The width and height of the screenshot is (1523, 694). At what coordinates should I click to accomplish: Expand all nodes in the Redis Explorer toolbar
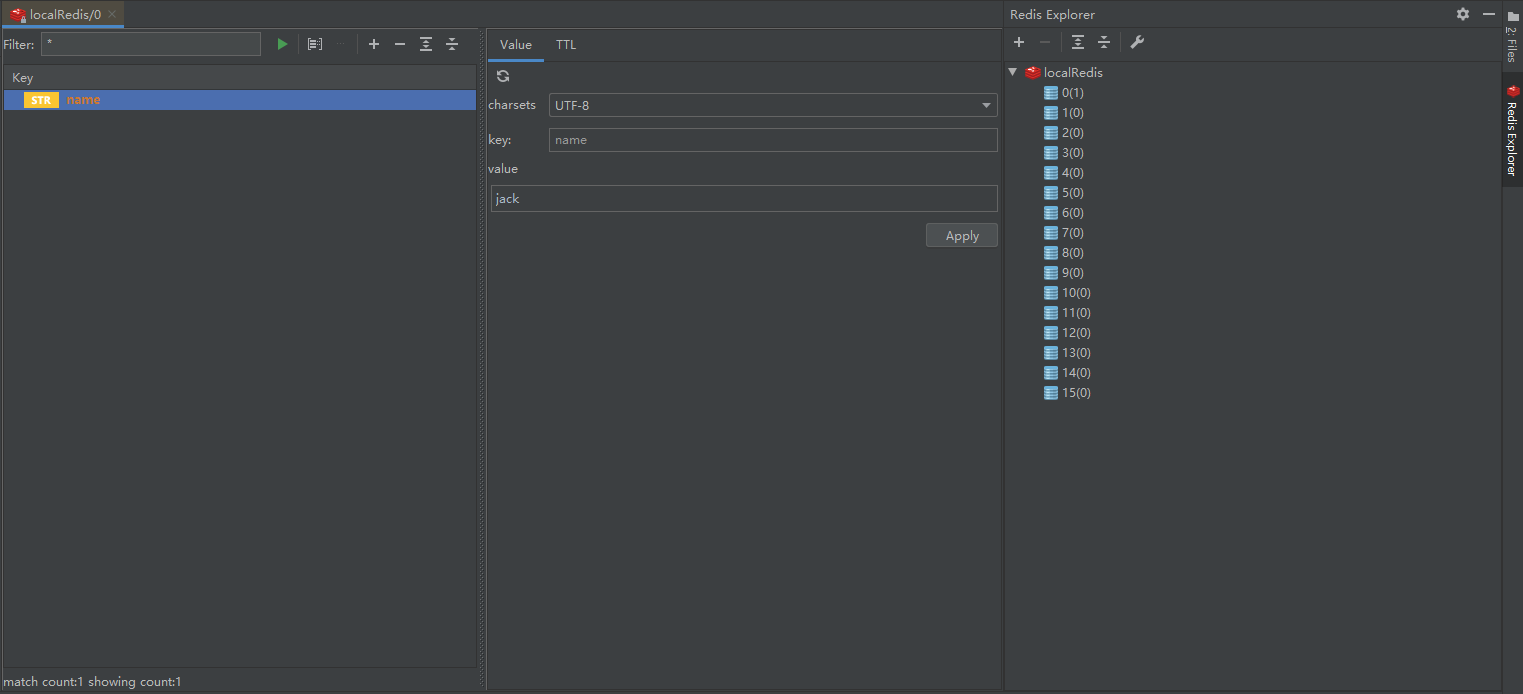point(1078,42)
